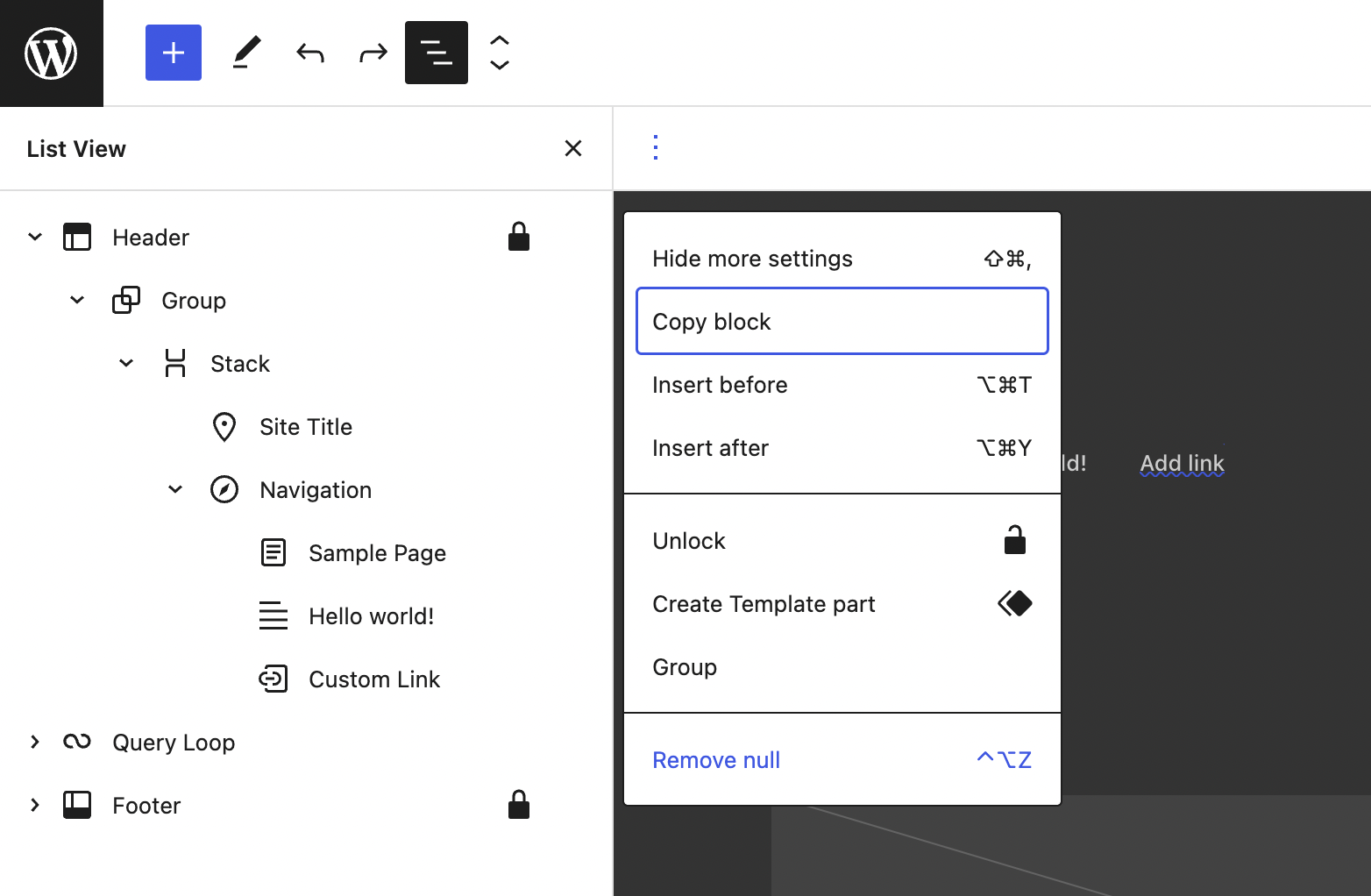Select the Sample Page row label
The height and width of the screenshot is (896, 1371).
pyautogui.click(x=377, y=553)
